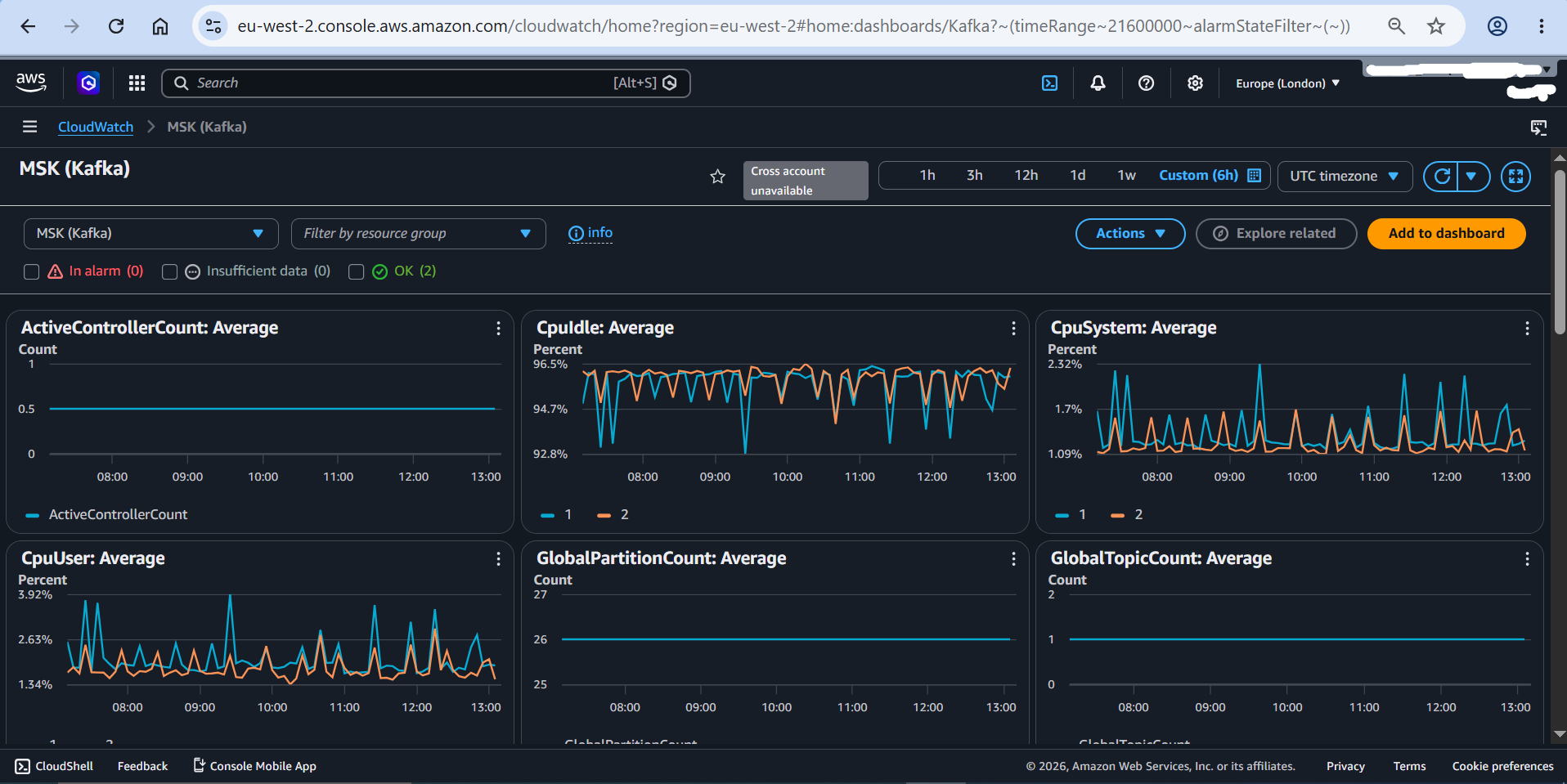This screenshot has width=1567, height=784.
Task: Select the Custom (6h) time range
Action: [1198, 175]
